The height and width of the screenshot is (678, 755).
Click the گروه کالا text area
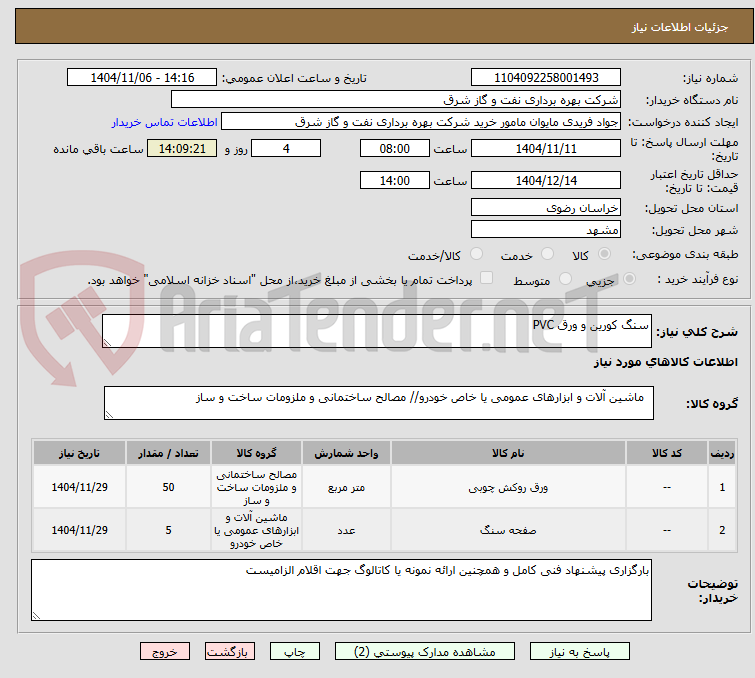click(379, 403)
